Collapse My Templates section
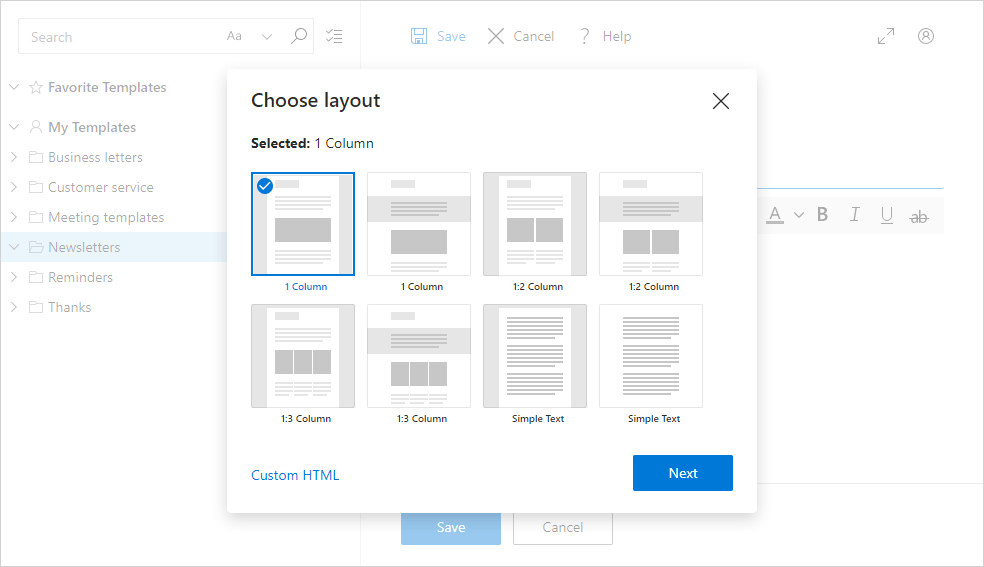 coord(14,127)
